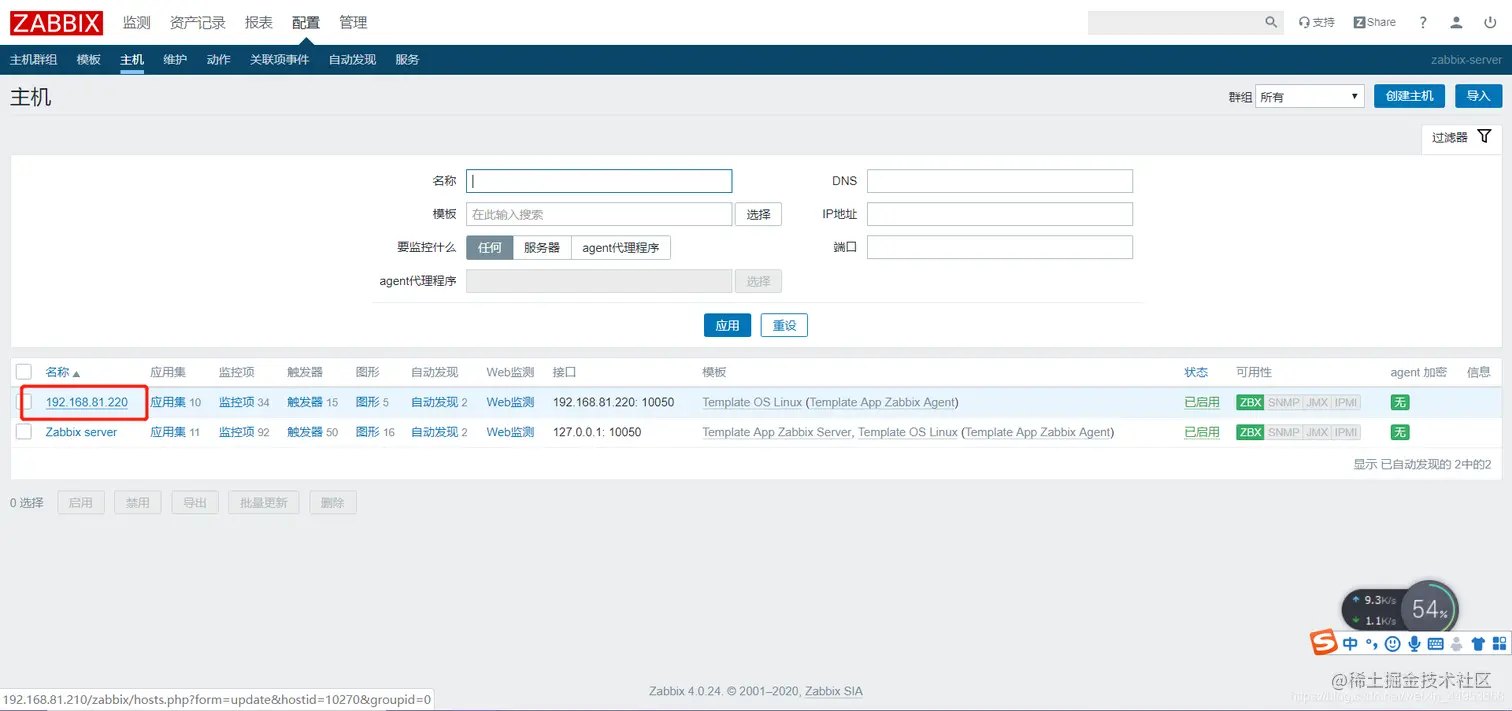Click the ZABBIX logo
The image size is (1512, 711).
[56, 22]
